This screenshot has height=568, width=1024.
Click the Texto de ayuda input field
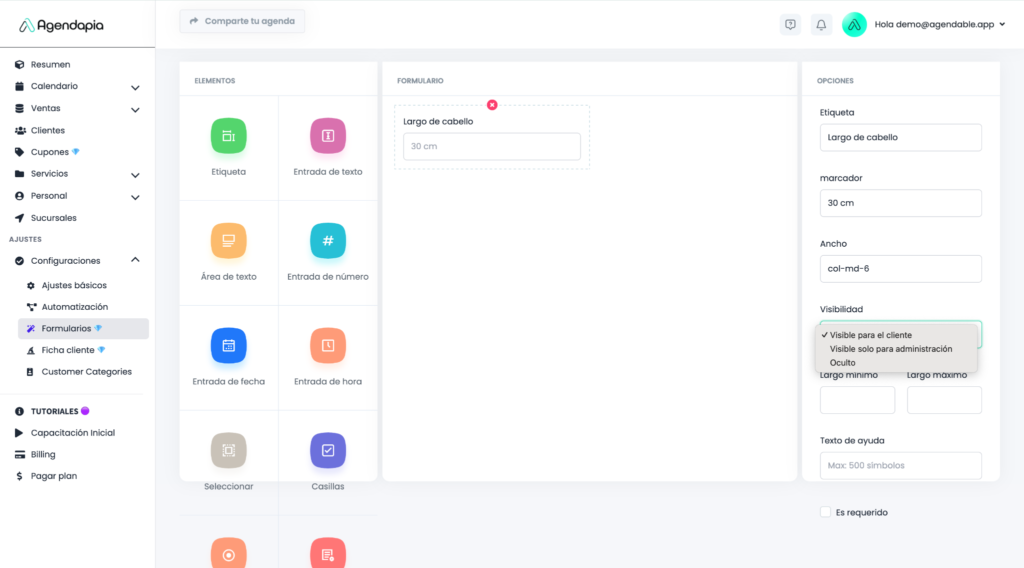click(x=900, y=466)
